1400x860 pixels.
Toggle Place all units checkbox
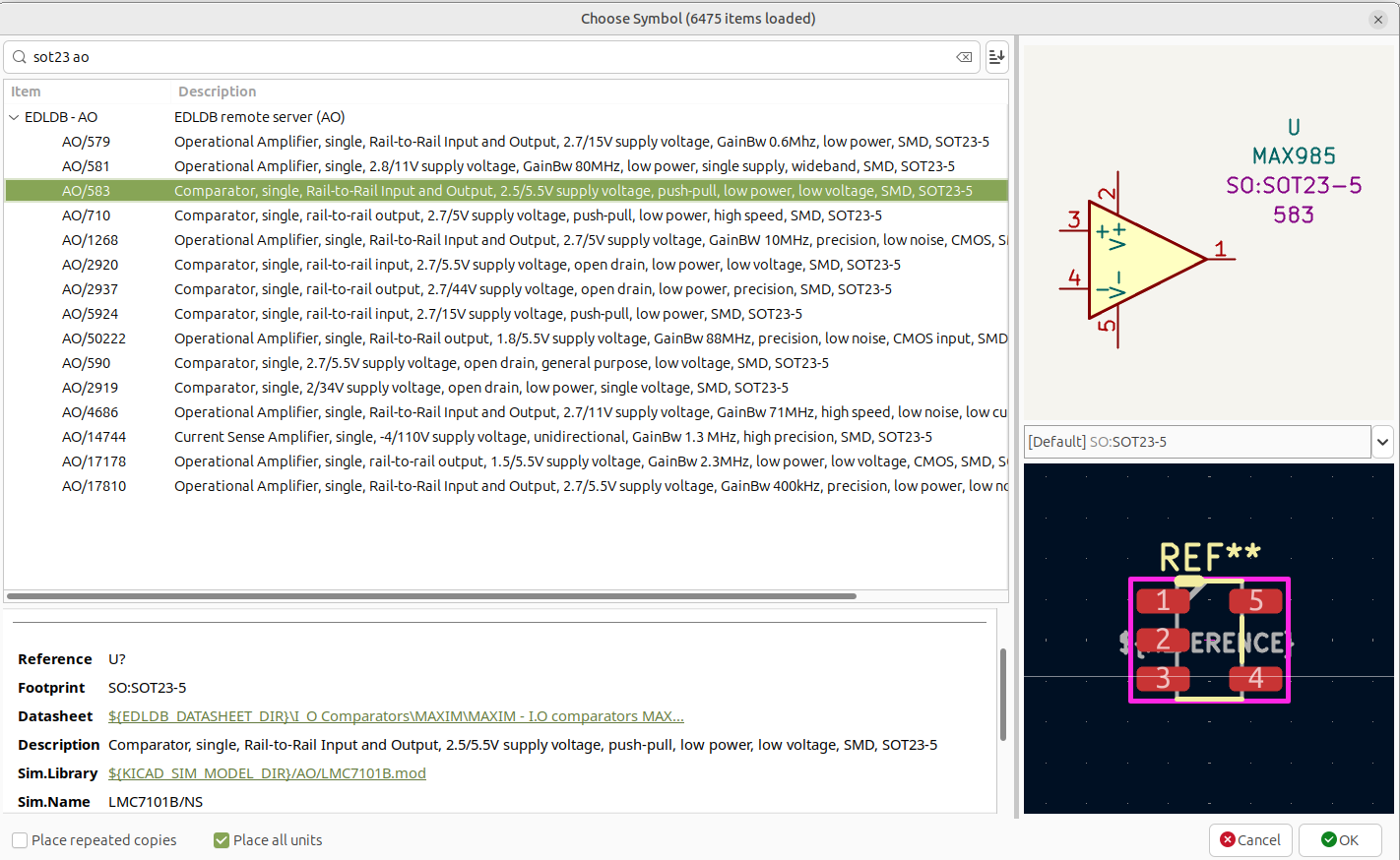click(222, 840)
